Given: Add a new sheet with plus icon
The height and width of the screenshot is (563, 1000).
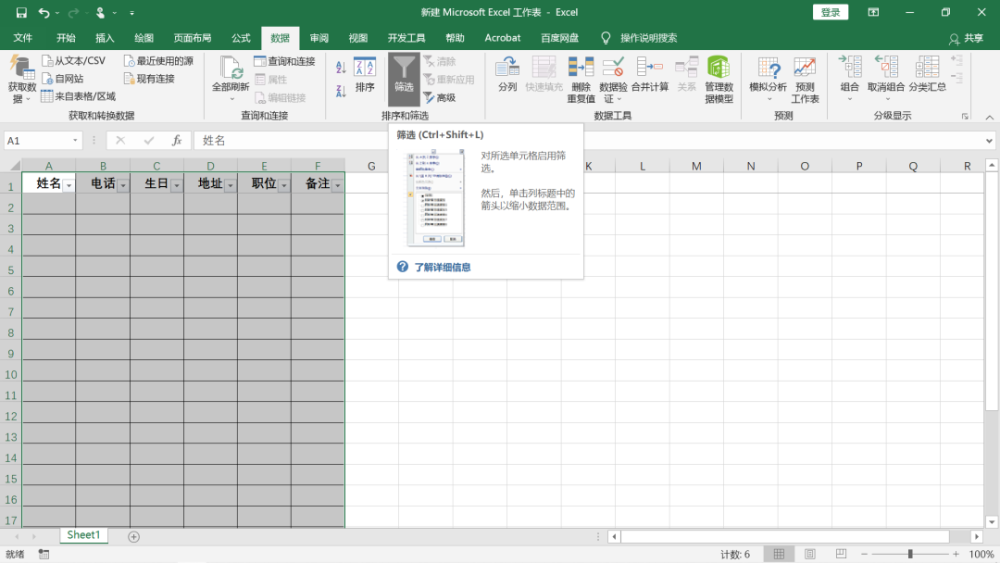Looking at the screenshot, I should click(133, 537).
